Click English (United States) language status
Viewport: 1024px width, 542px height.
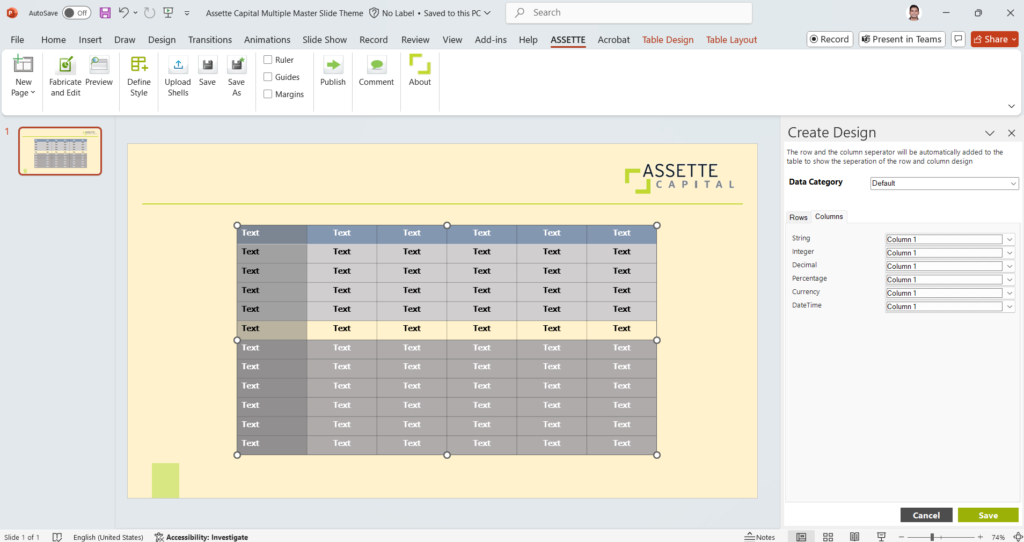[108, 537]
